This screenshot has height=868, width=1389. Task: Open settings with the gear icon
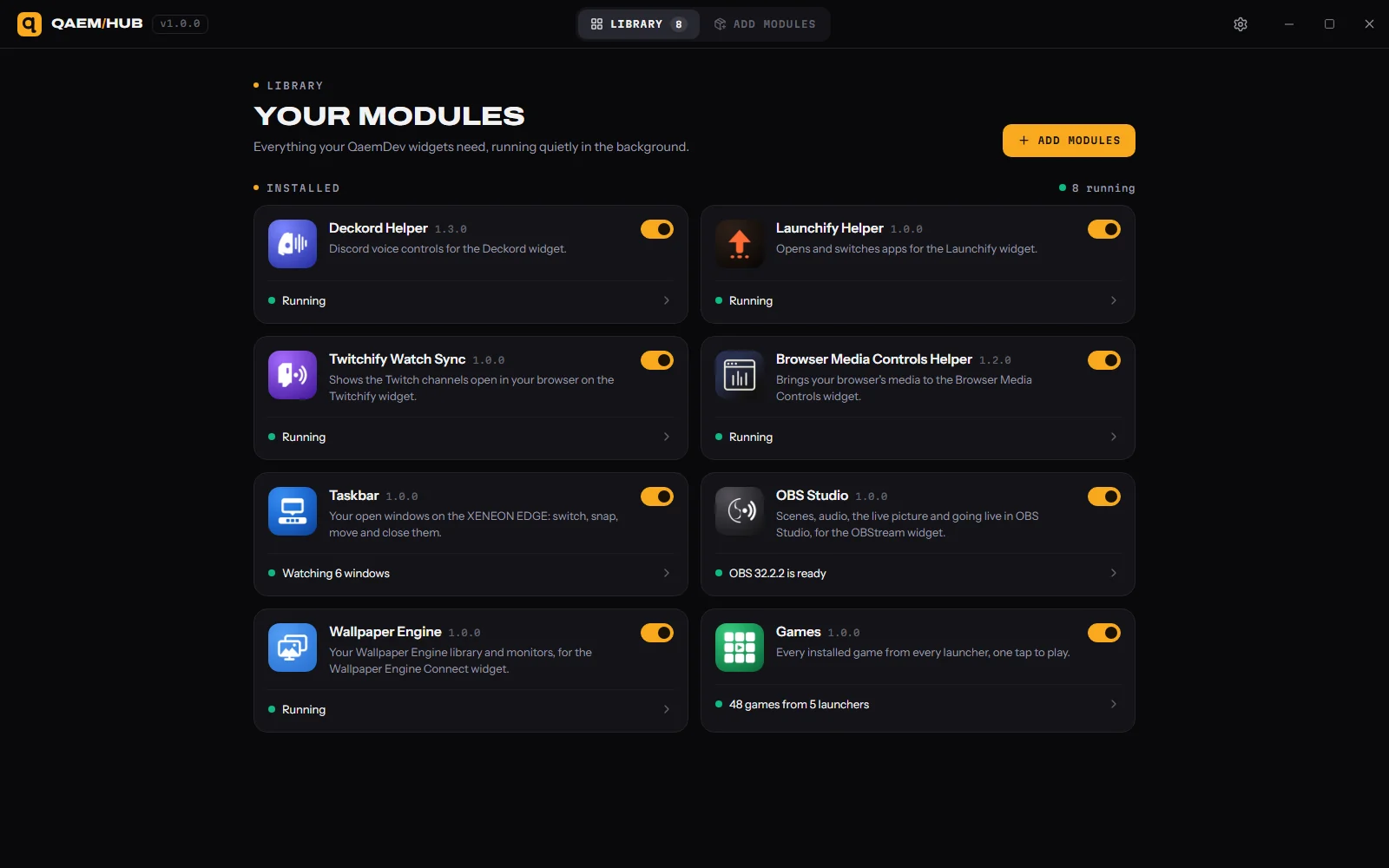[x=1241, y=24]
